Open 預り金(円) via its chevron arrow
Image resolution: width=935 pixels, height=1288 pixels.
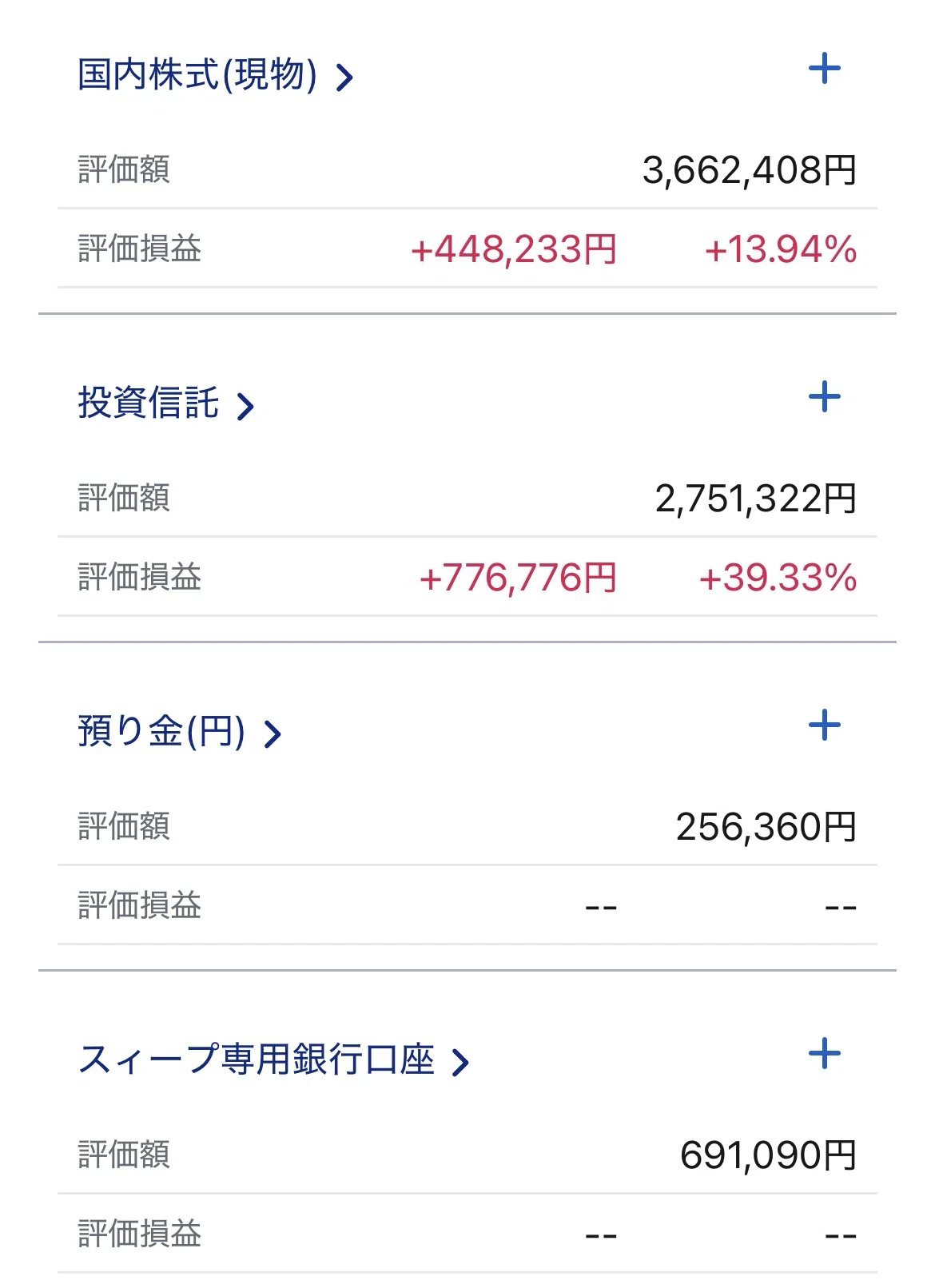click(x=273, y=734)
